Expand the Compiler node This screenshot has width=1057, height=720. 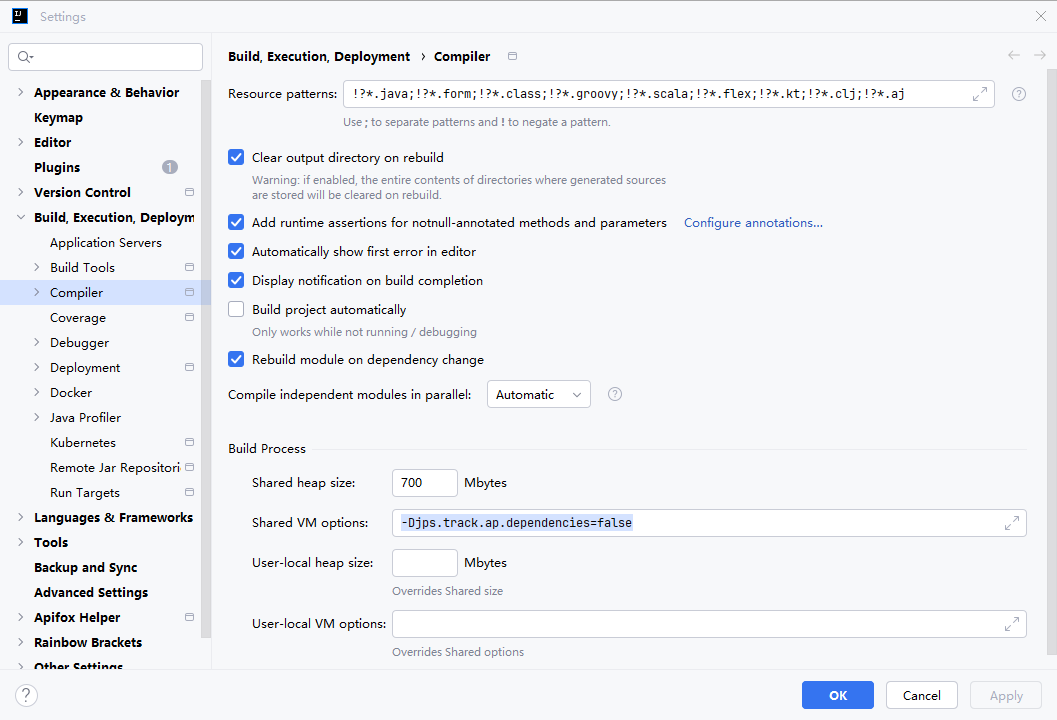[36, 293]
